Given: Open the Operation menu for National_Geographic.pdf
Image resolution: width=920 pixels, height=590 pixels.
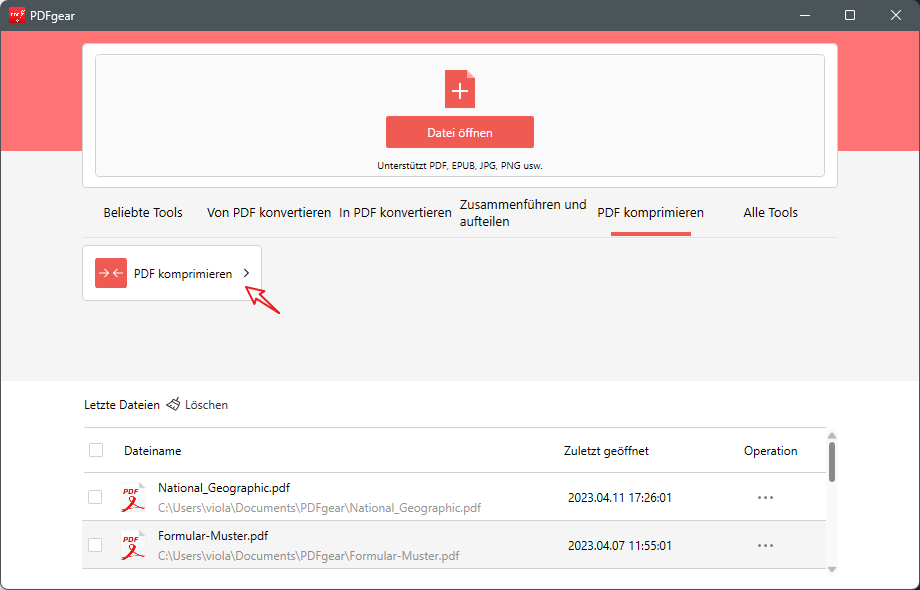Looking at the screenshot, I should (x=765, y=496).
